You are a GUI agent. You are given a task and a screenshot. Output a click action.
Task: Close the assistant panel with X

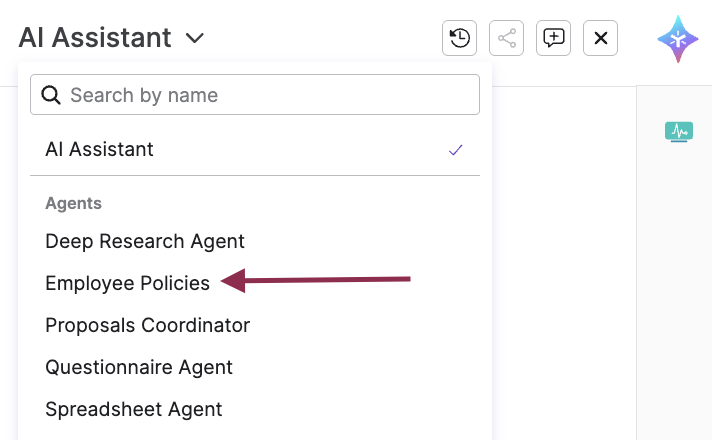coord(600,39)
